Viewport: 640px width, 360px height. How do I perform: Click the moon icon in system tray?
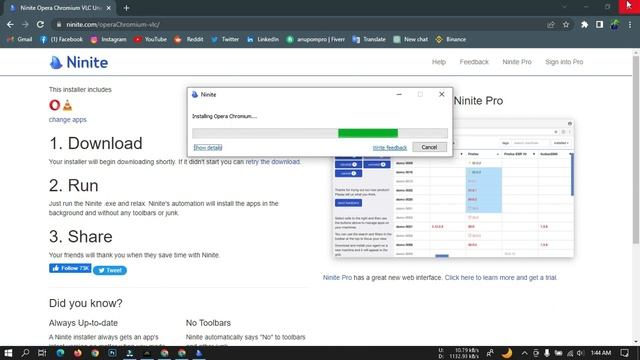(507, 353)
